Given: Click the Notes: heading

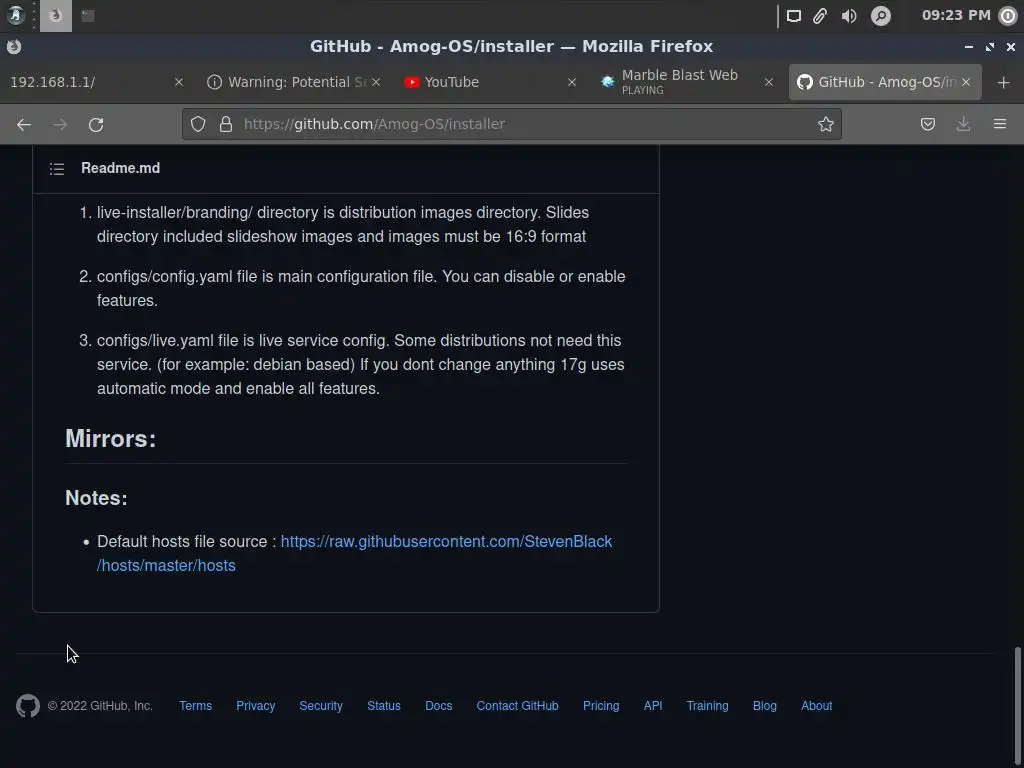Looking at the screenshot, I should point(96,498).
